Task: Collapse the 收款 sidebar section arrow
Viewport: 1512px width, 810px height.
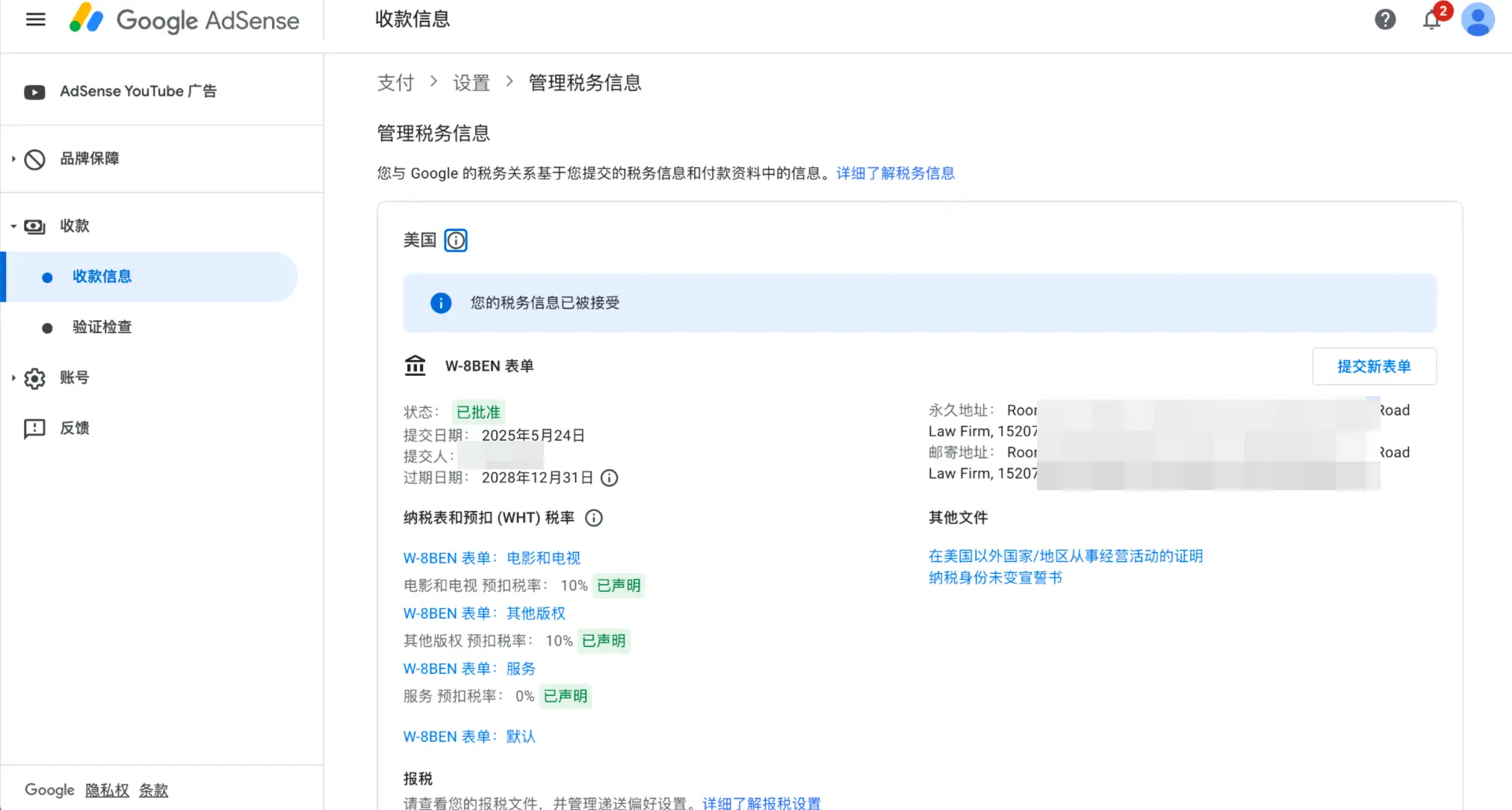Action: (13, 226)
